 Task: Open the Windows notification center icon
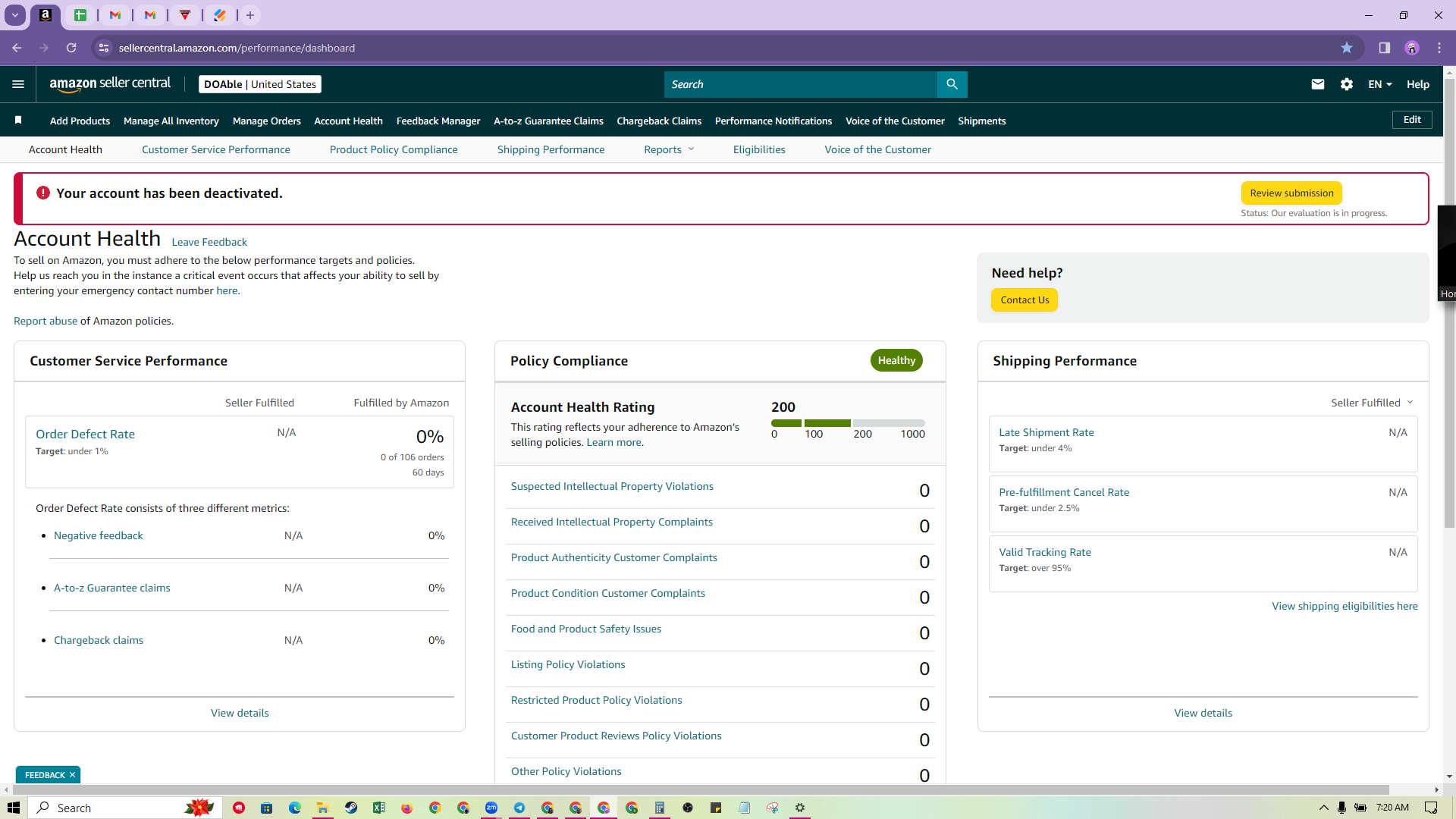pos(1431,808)
